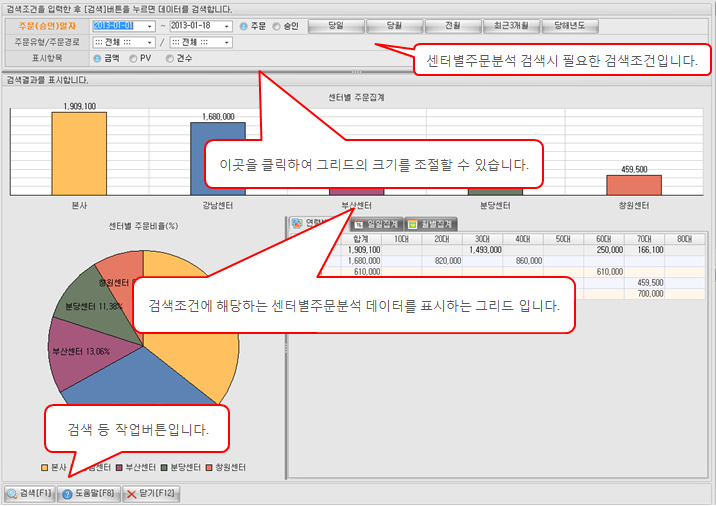Select the grid cell 820,000

coord(442,261)
